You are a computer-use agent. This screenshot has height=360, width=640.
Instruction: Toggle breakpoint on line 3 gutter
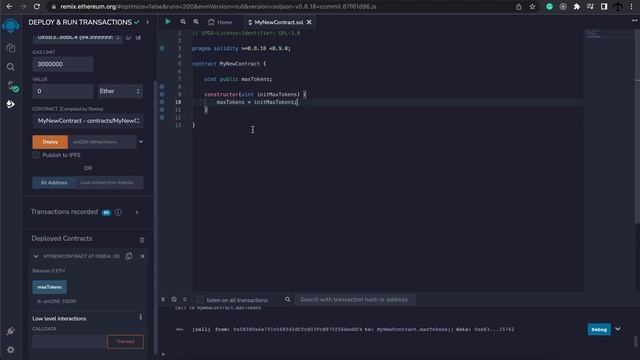162,48
